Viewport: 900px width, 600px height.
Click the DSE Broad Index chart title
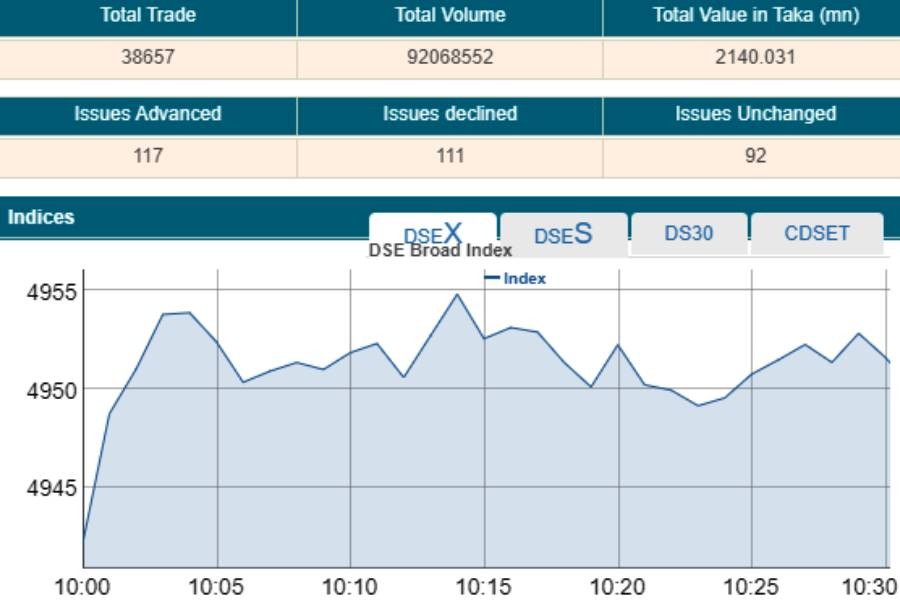click(440, 250)
